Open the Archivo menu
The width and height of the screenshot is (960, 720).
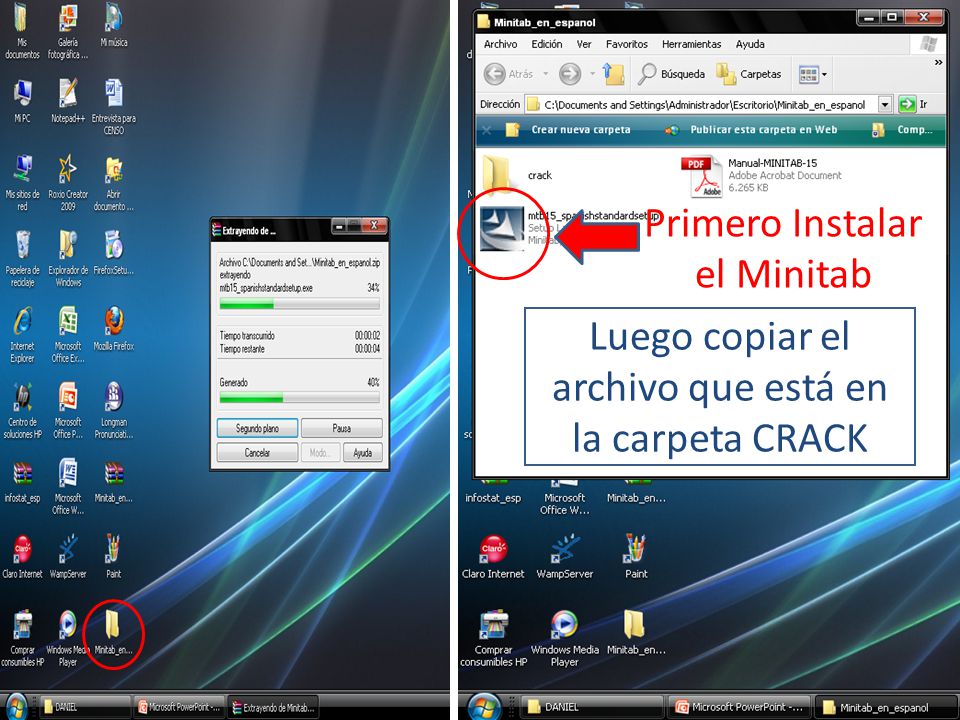[500, 44]
